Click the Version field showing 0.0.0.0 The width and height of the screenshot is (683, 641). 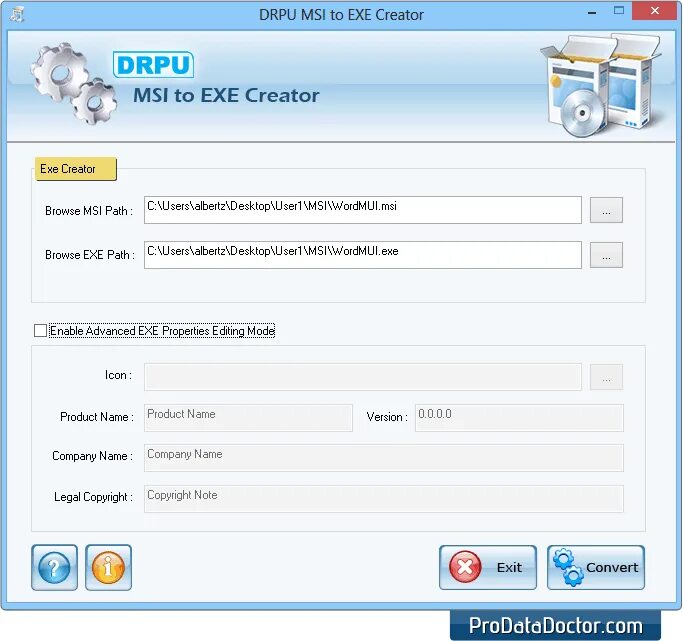pyautogui.click(x=519, y=418)
